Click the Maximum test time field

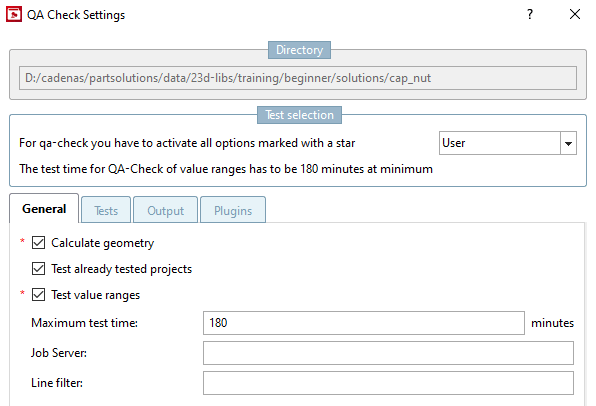(x=364, y=323)
